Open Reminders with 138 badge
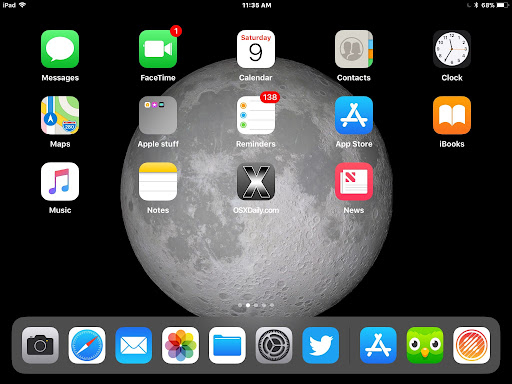Image resolution: width=512 pixels, height=384 pixels. [x=256, y=115]
